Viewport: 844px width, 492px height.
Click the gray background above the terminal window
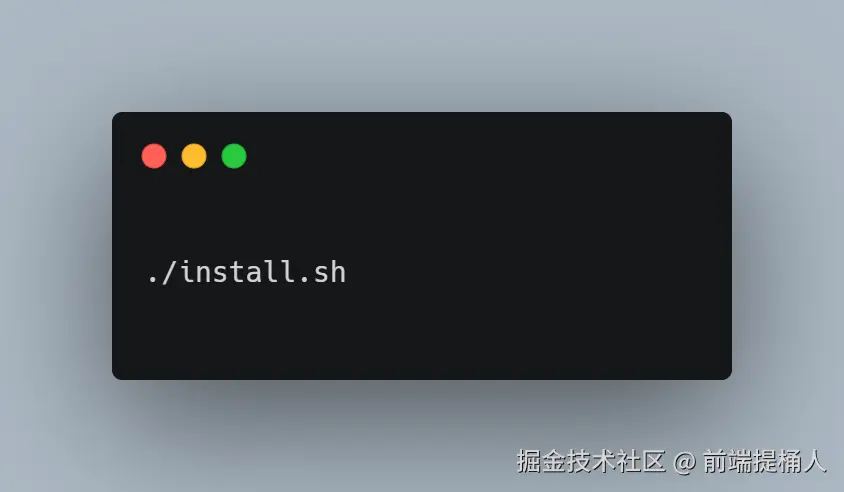coord(422,54)
